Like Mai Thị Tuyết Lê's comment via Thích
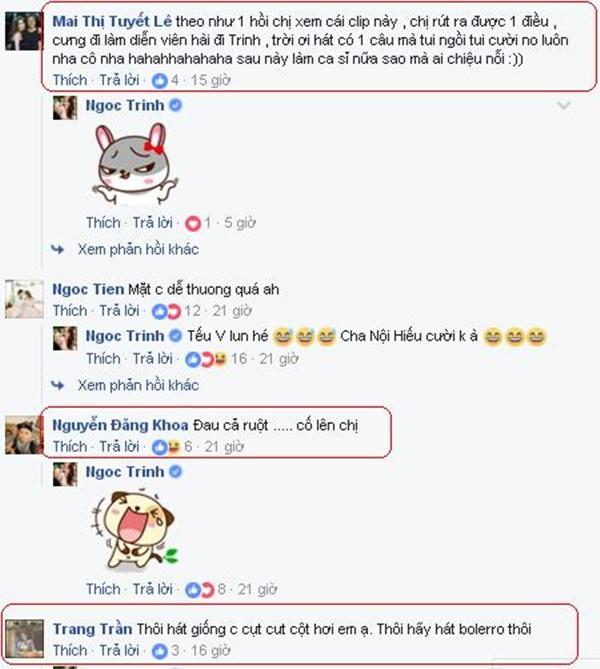The width and height of the screenshot is (600, 669). click(70, 80)
